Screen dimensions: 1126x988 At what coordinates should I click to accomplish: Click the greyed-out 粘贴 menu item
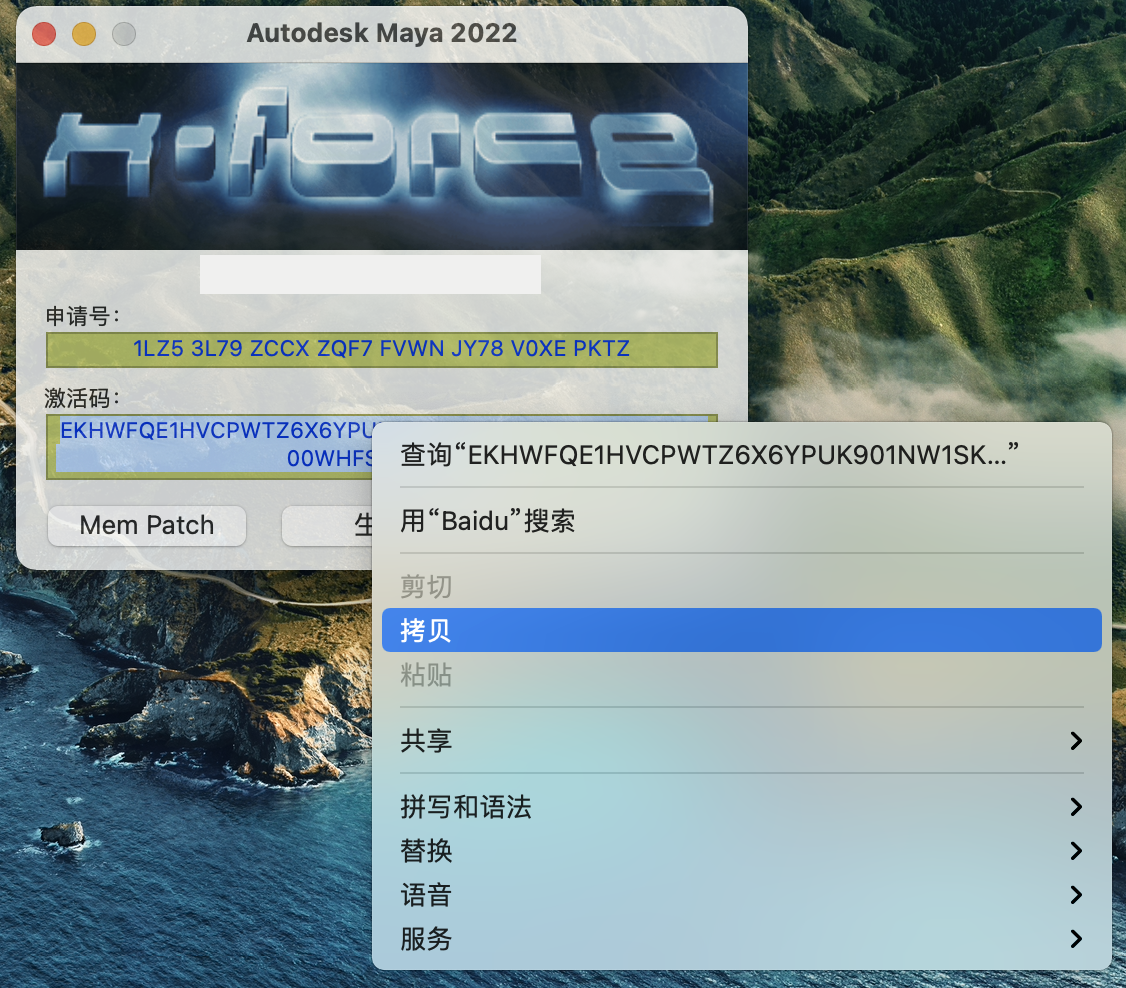point(741,675)
